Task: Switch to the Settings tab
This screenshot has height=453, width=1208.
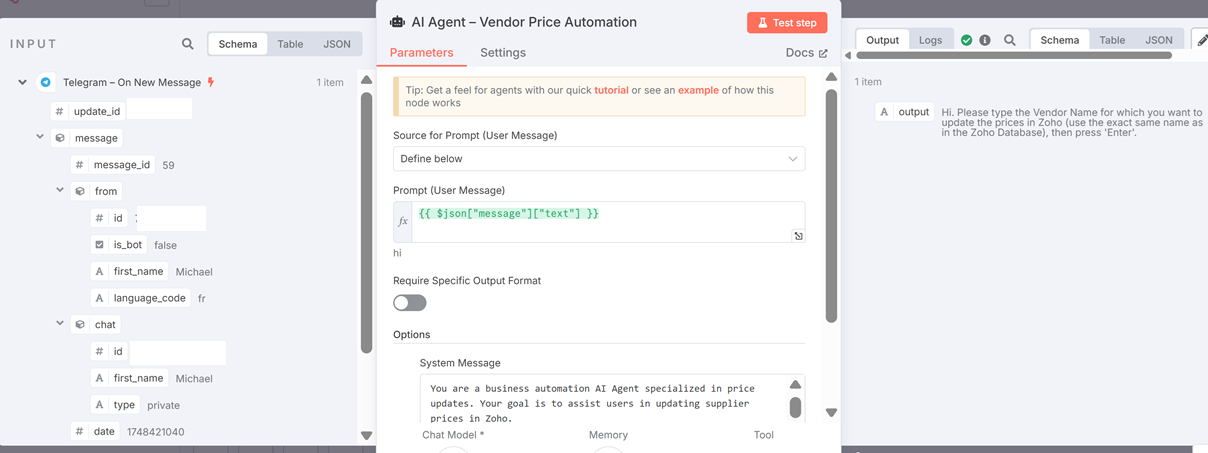Action: tap(503, 53)
